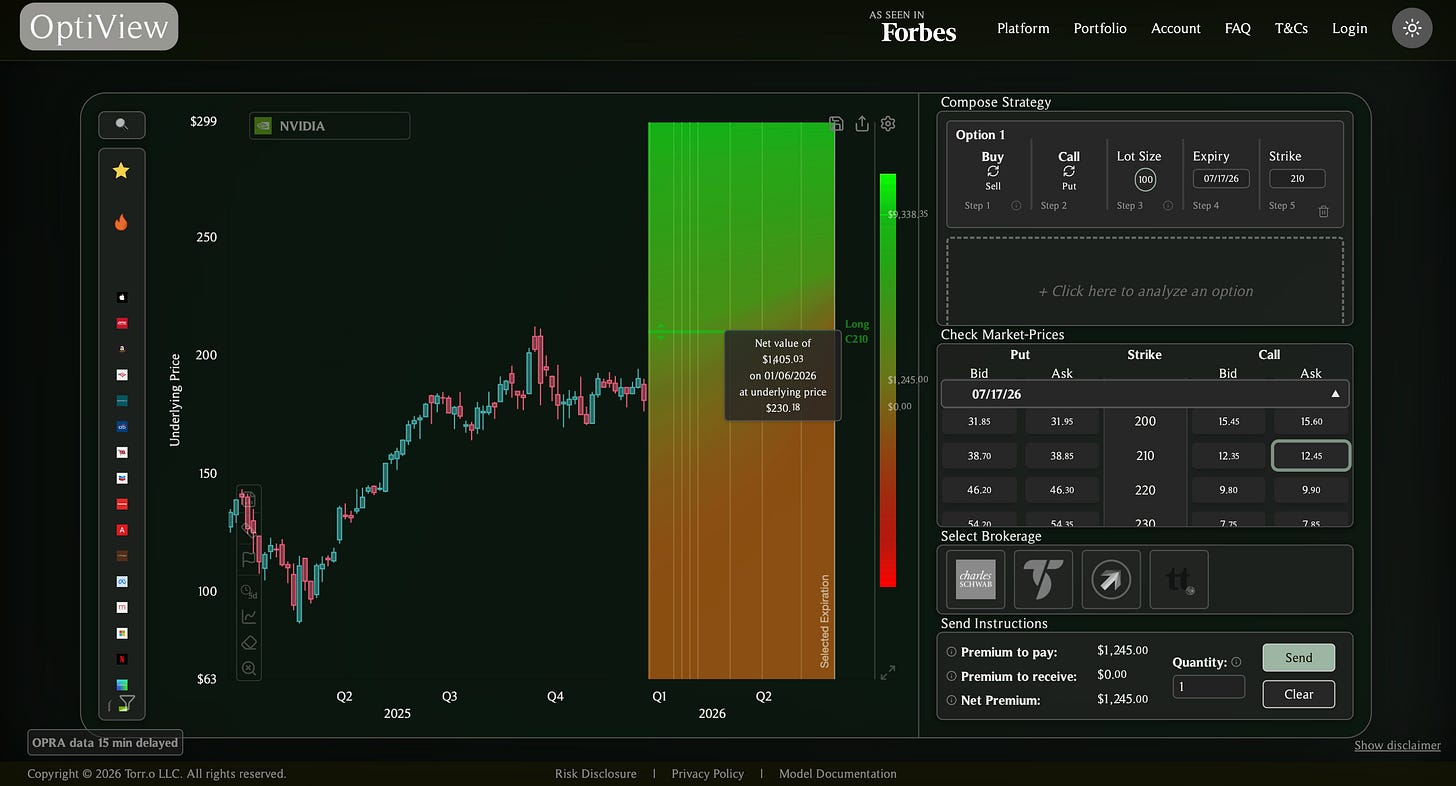Toggle light/dark theme sun button

tap(1412, 28)
